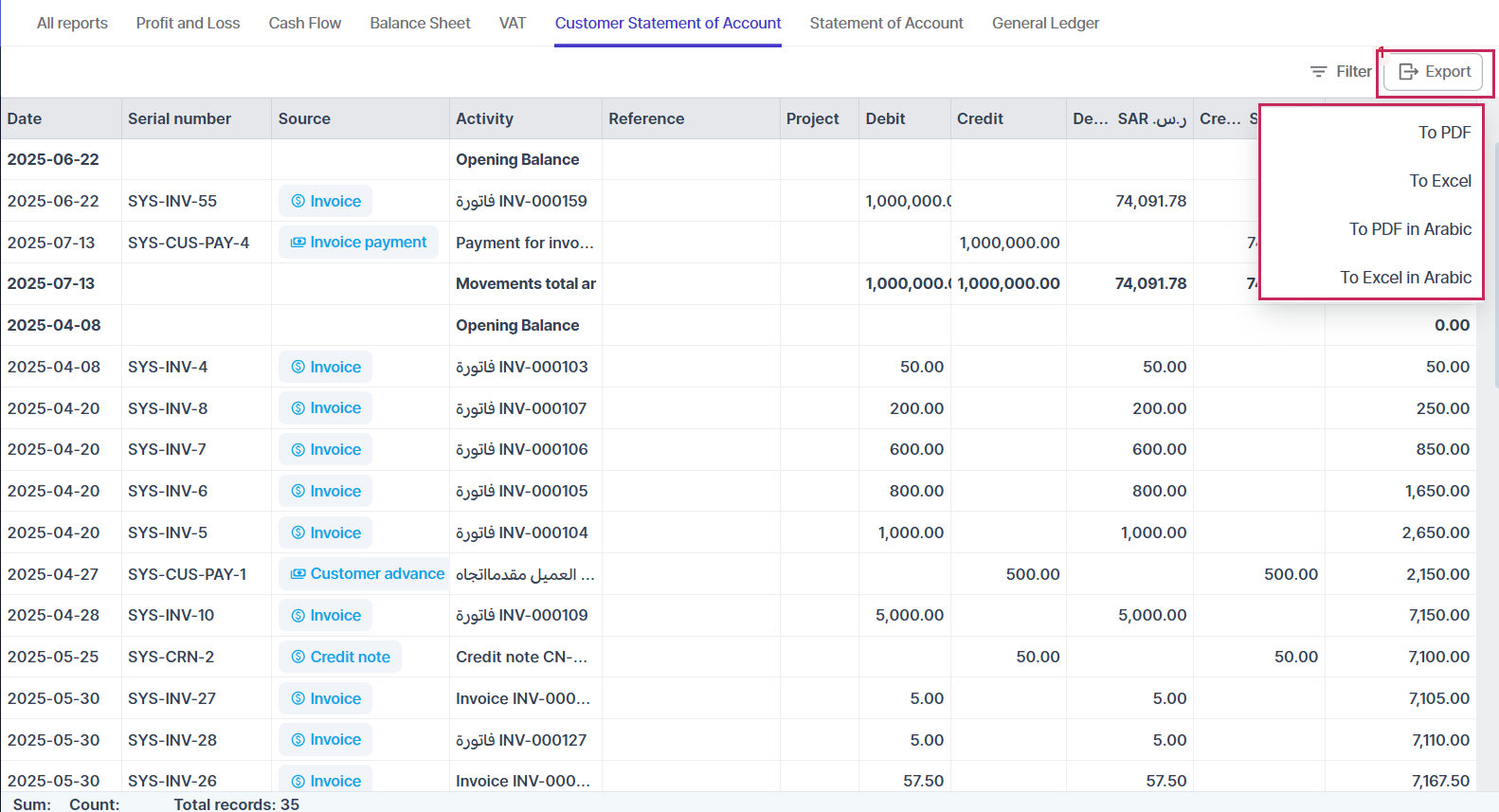The image size is (1499, 812).
Task: Open the Filter options
Action: coord(1340,72)
